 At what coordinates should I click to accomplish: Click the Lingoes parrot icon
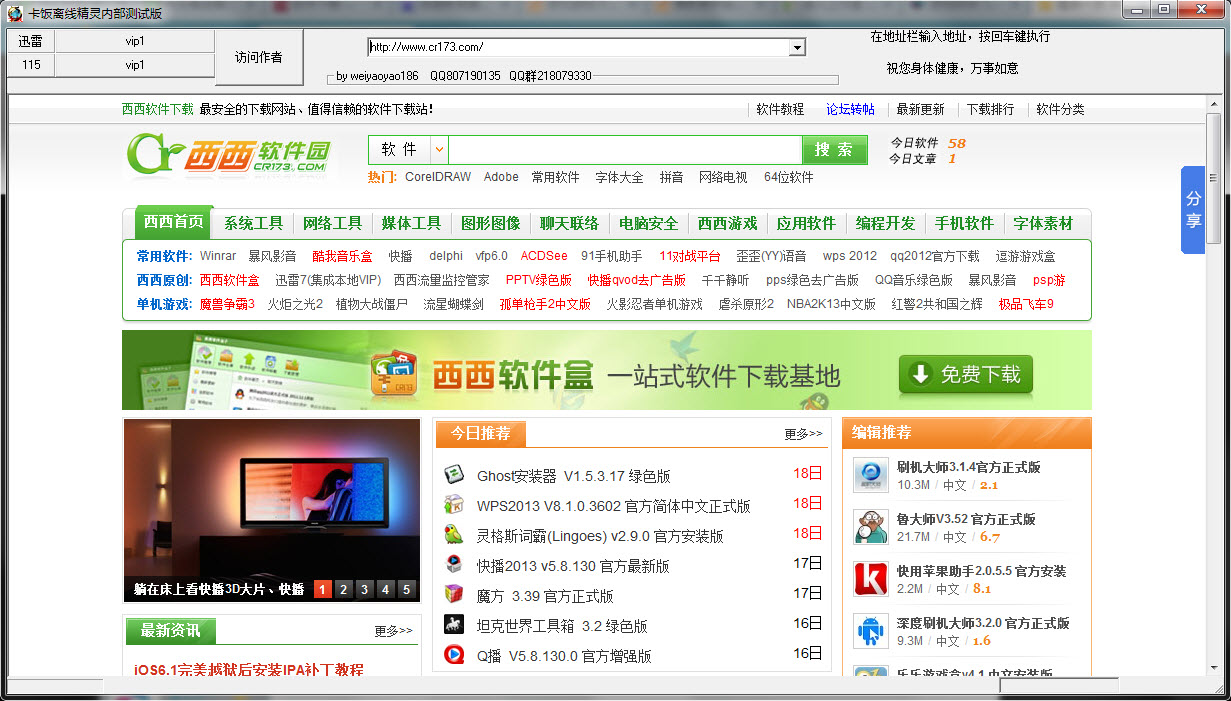pyautogui.click(x=454, y=534)
